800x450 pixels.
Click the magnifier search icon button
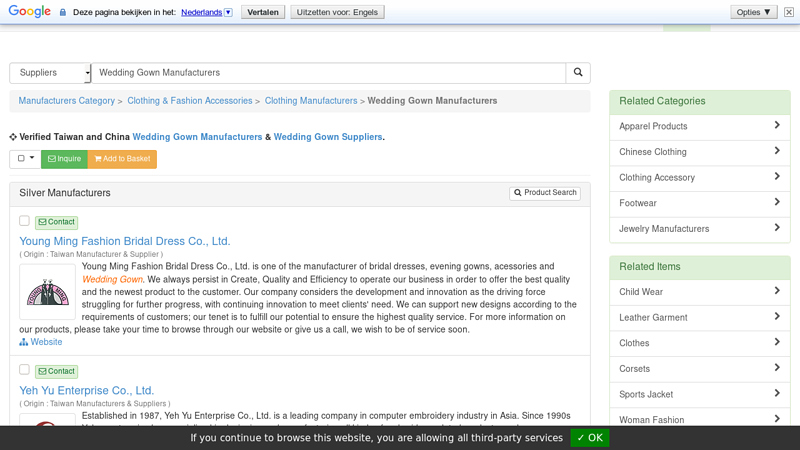point(578,72)
